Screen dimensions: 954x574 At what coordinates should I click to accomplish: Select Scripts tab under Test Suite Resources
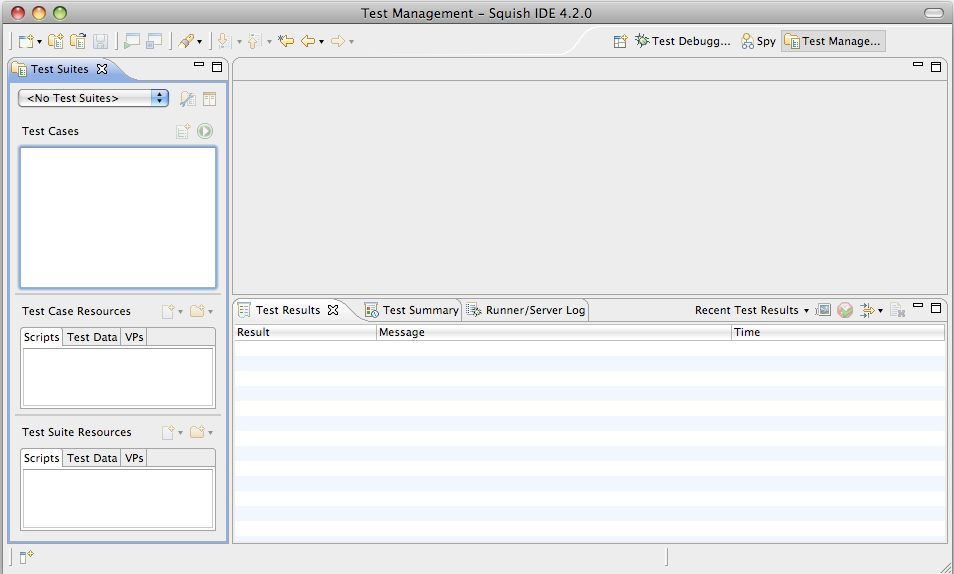click(x=41, y=458)
